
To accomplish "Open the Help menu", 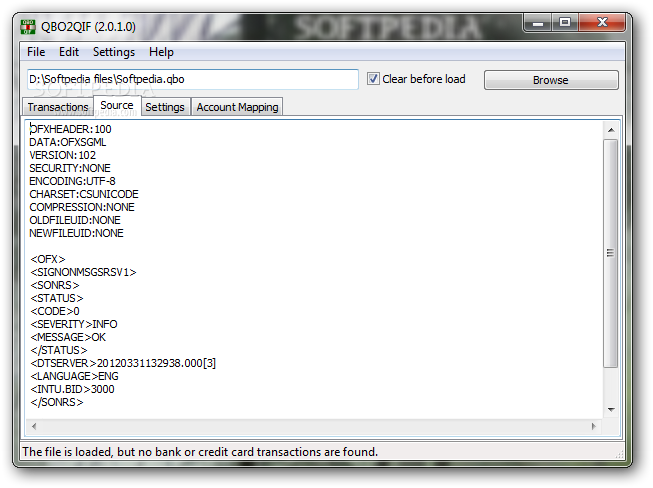I will (x=161, y=52).
